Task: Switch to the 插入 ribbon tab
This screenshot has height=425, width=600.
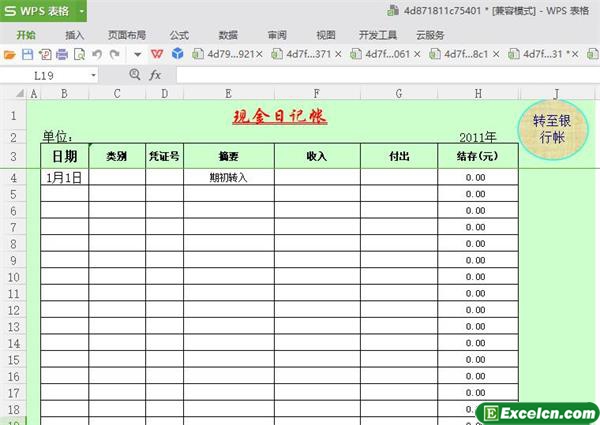Action: [75, 33]
